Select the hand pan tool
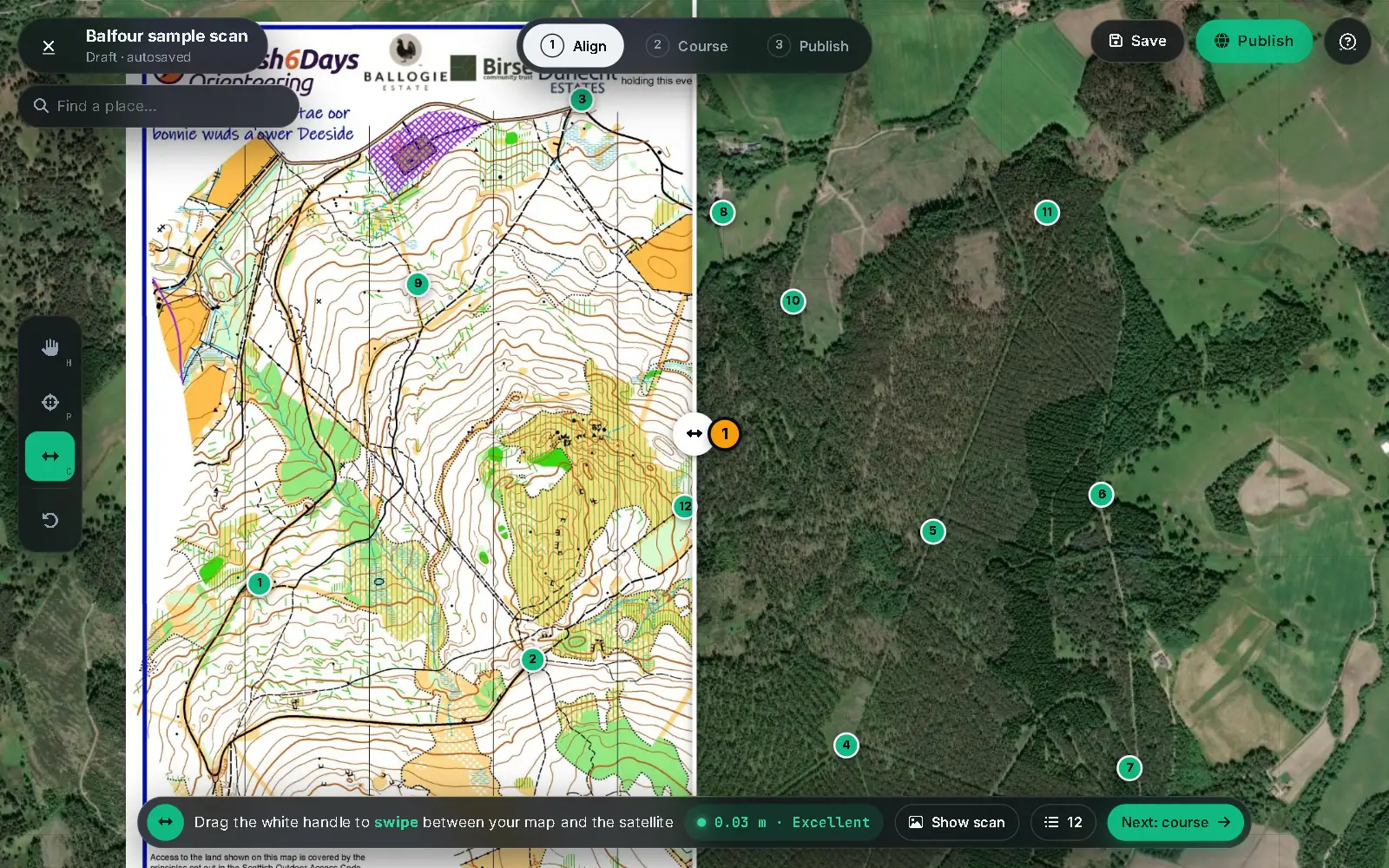The width and height of the screenshot is (1389, 868). pyautogui.click(x=50, y=348)
